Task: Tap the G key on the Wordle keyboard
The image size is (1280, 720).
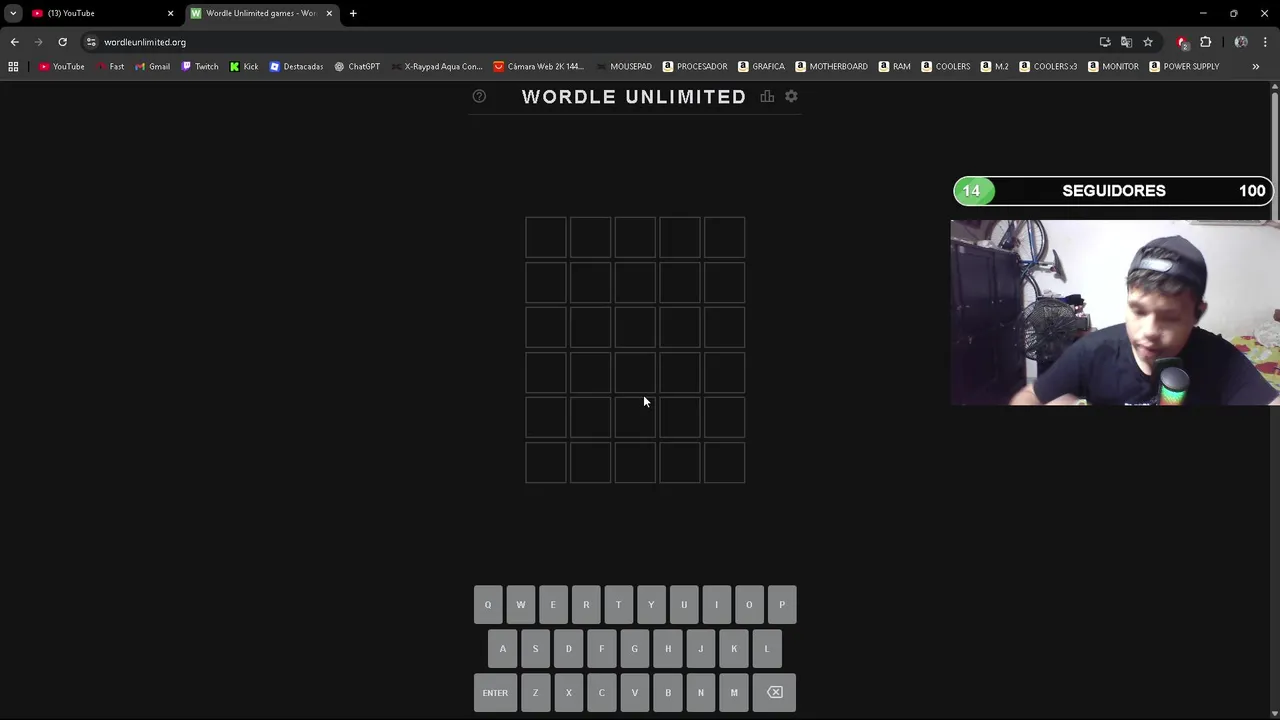Action: click(634, 648)
